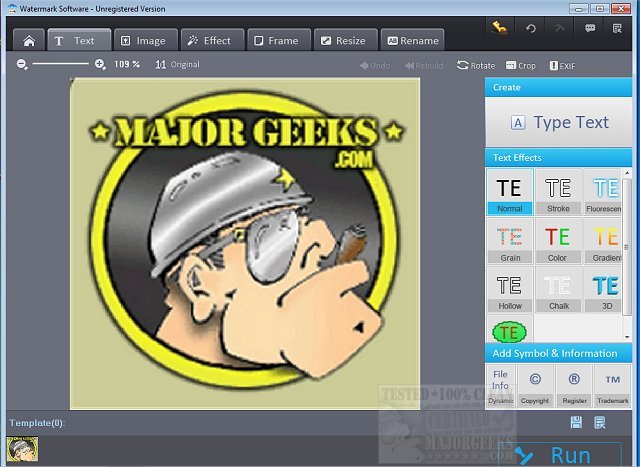
Task: Select the MajorGeeks image thumbnail
Action: pyautogui.click(x=22, y=449)
